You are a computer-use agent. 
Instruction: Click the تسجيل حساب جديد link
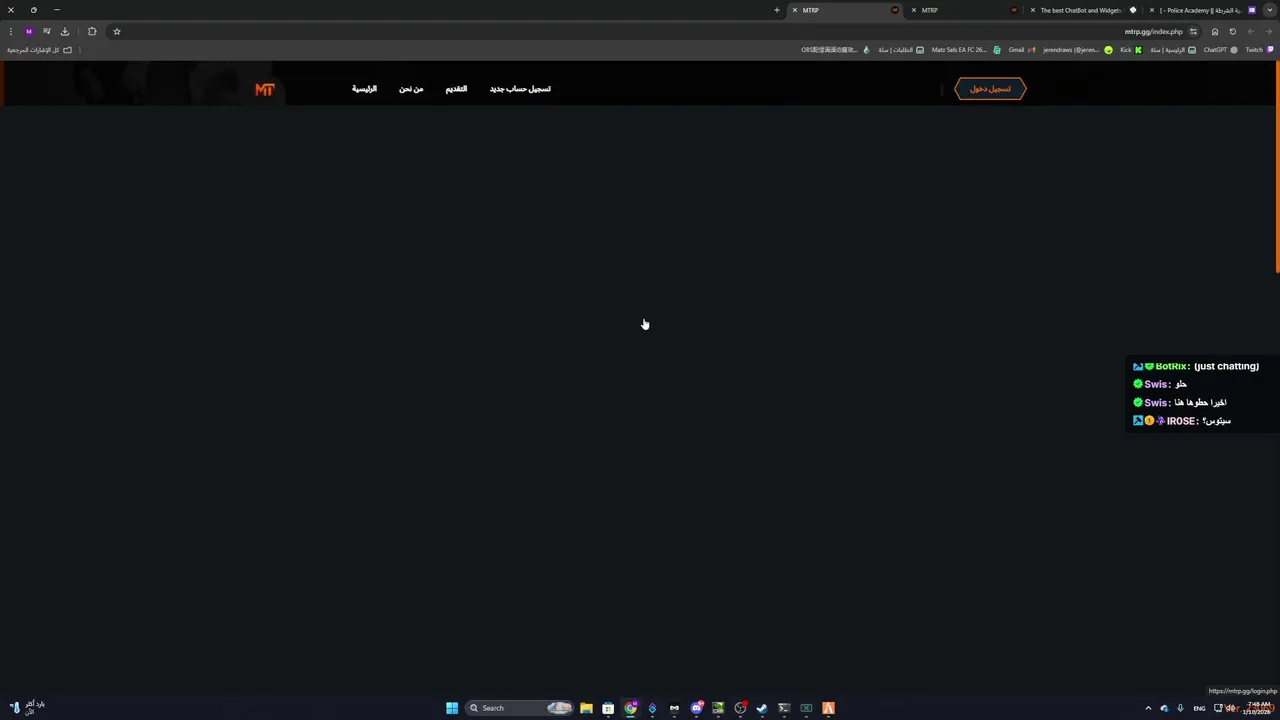520,89
